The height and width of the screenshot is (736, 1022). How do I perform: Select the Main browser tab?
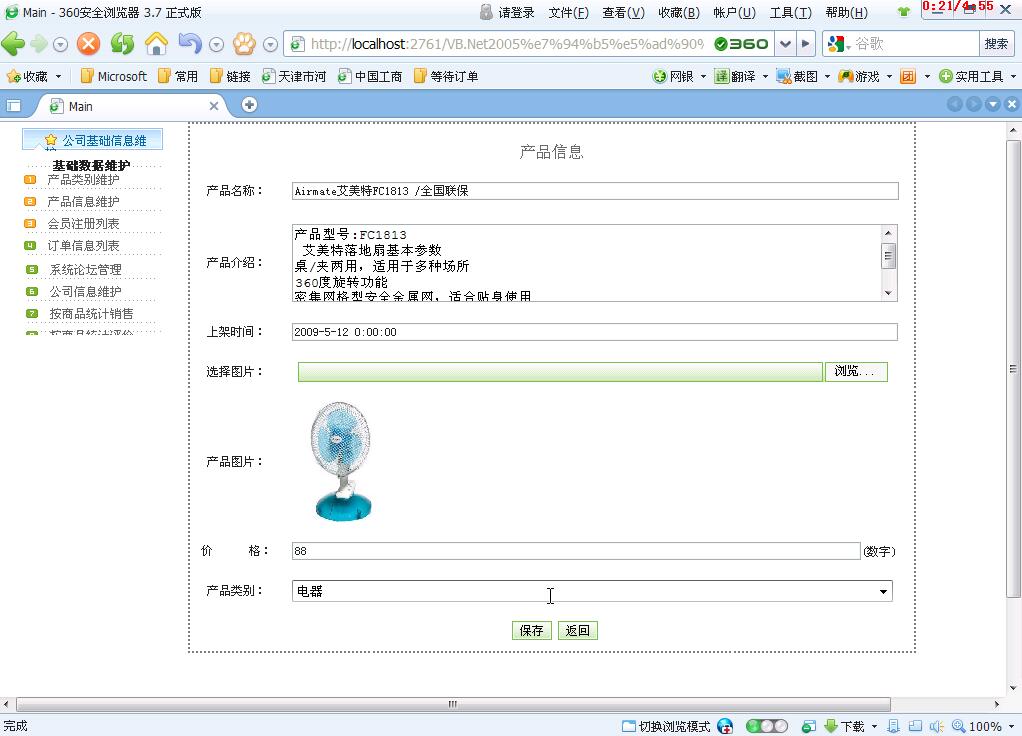(x=132, y=106)
